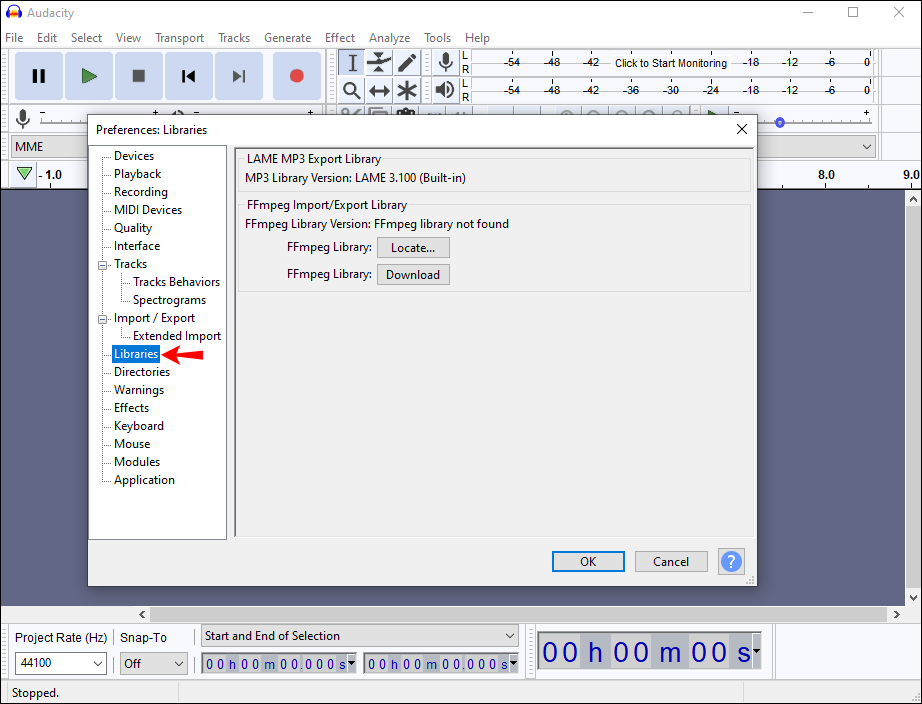Click Download for FFmpeg Library
The height and width of the screenshot is (704, 922).
tap(413, 275)
